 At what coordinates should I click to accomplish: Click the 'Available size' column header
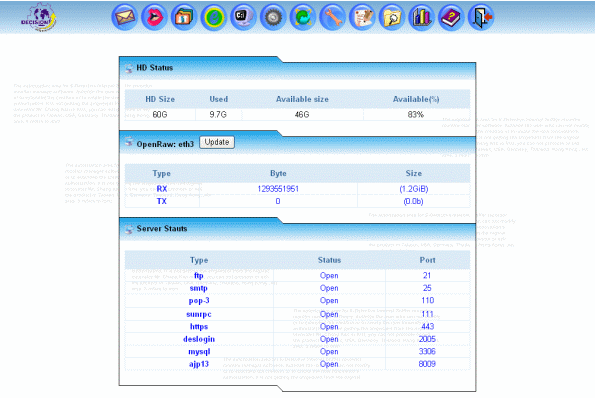[x=302, y=99]
